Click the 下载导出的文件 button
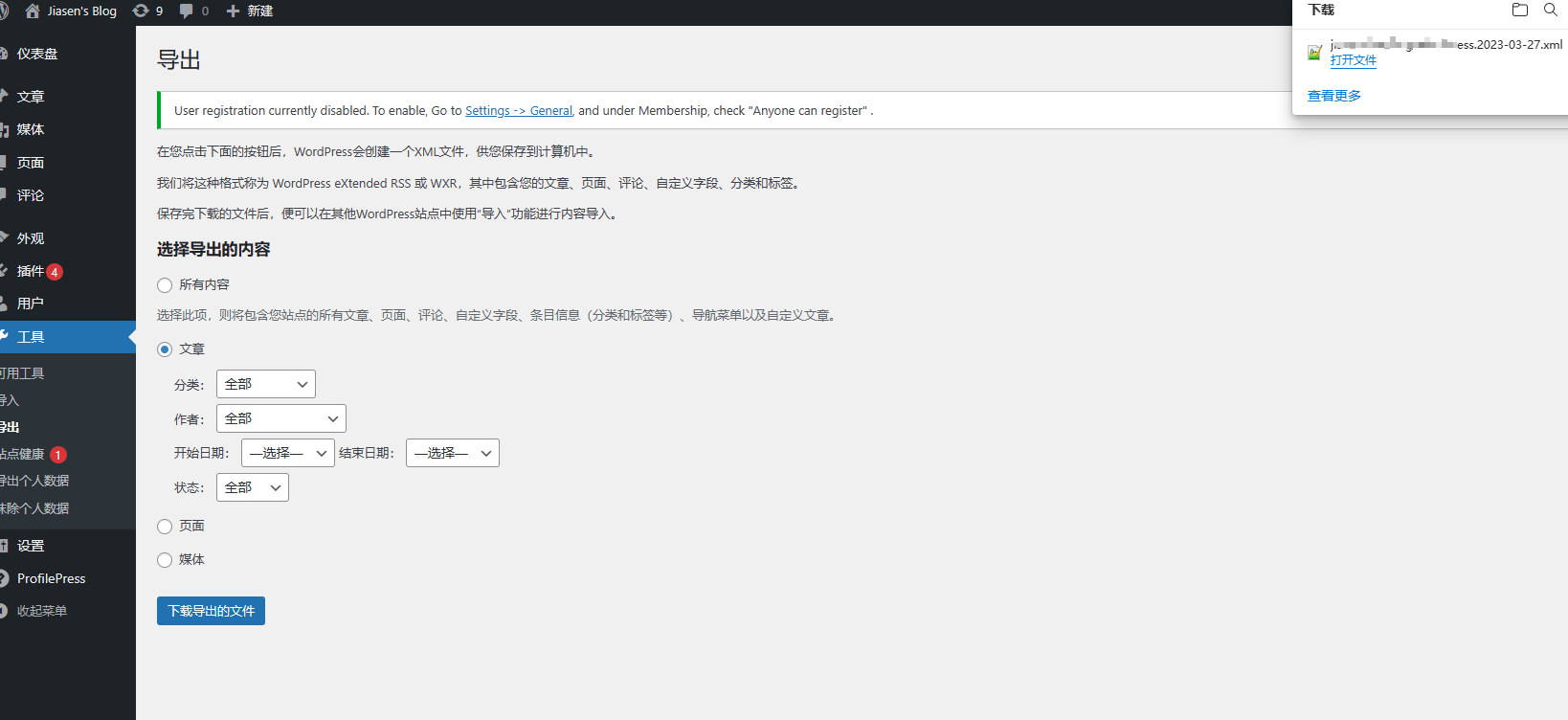 click(x=211, y=611)
